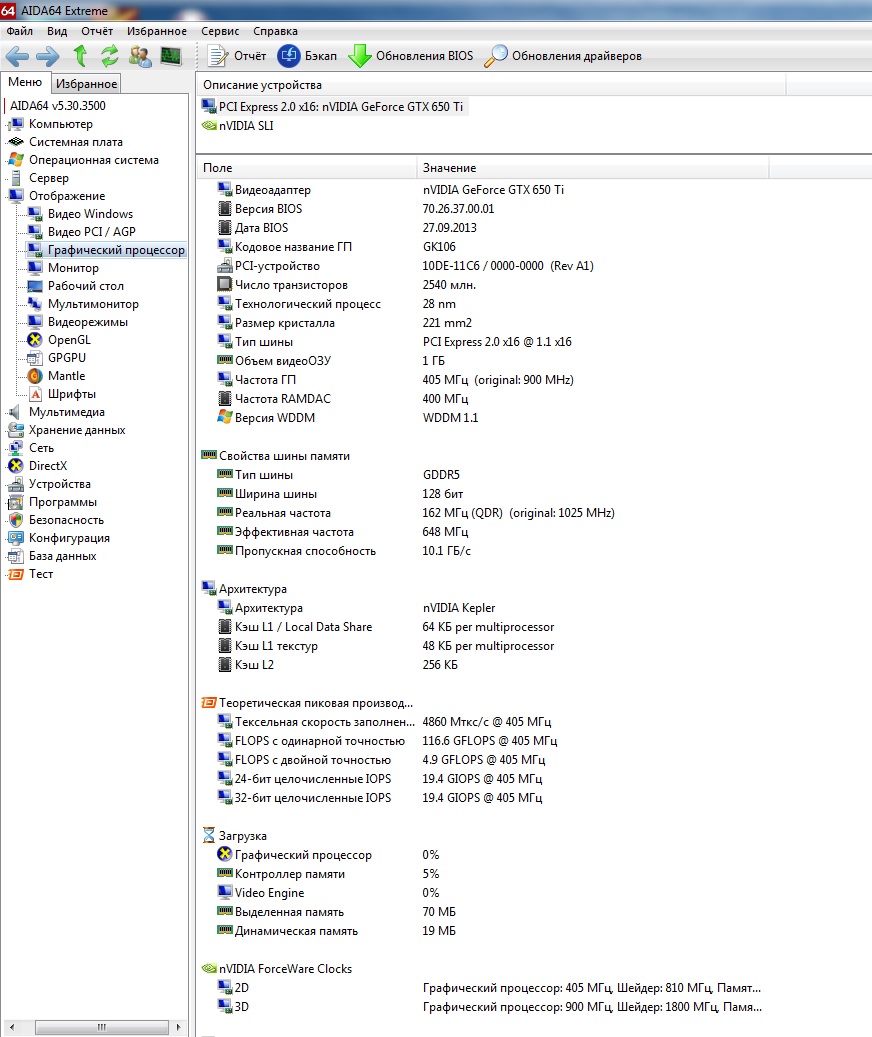The image size is (872, 1037).
Task: Open the Сервис menu
Action: 220,31
